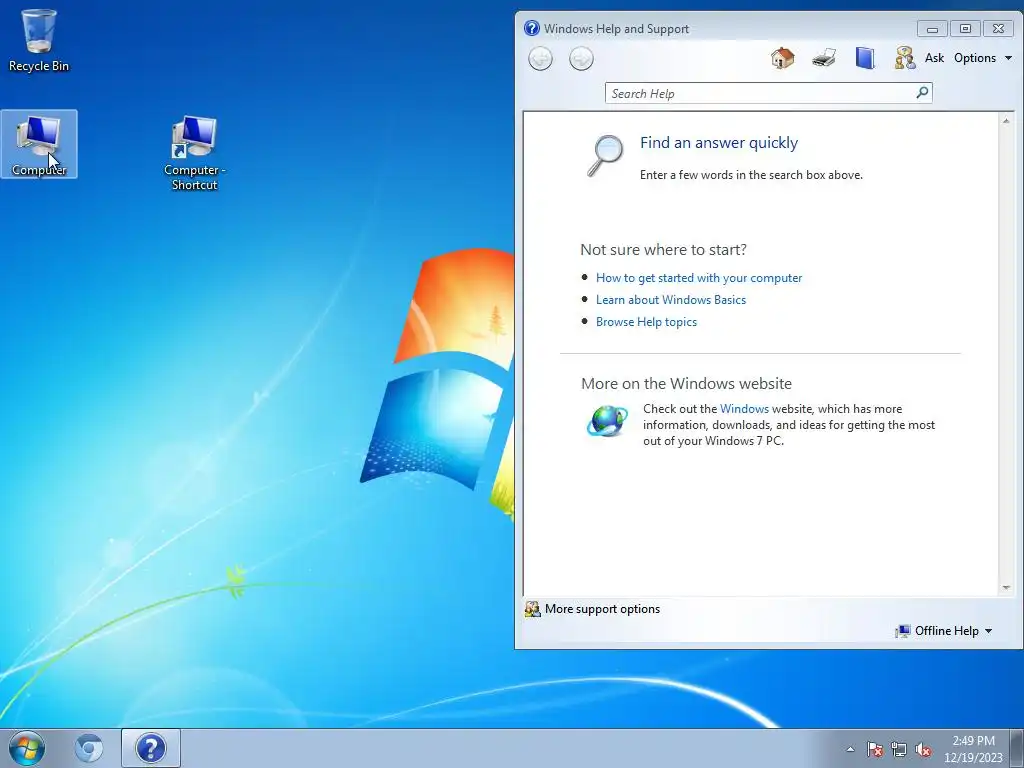Viewport: 1024px width, 768px height.
Task: Open Chrome browser from taskbar
Action: click(x=89, y=748)
